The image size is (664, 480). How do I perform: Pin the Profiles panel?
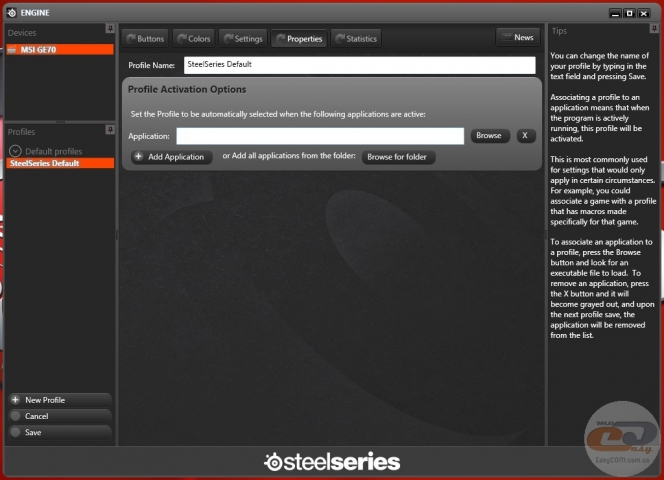pos(110,130)
